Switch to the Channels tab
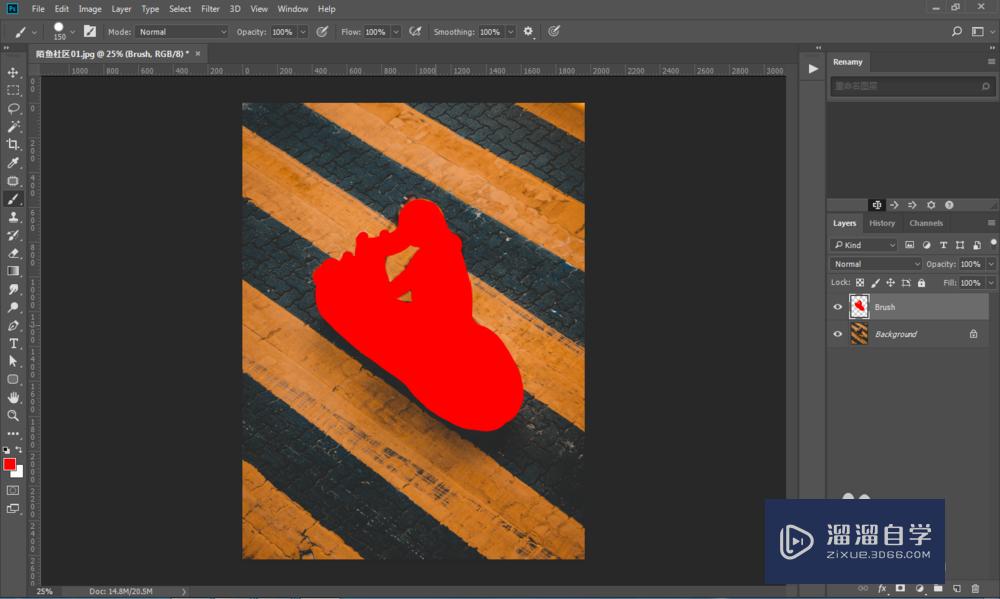Viewport: 1000px width, 599px height. coord(926,223)
